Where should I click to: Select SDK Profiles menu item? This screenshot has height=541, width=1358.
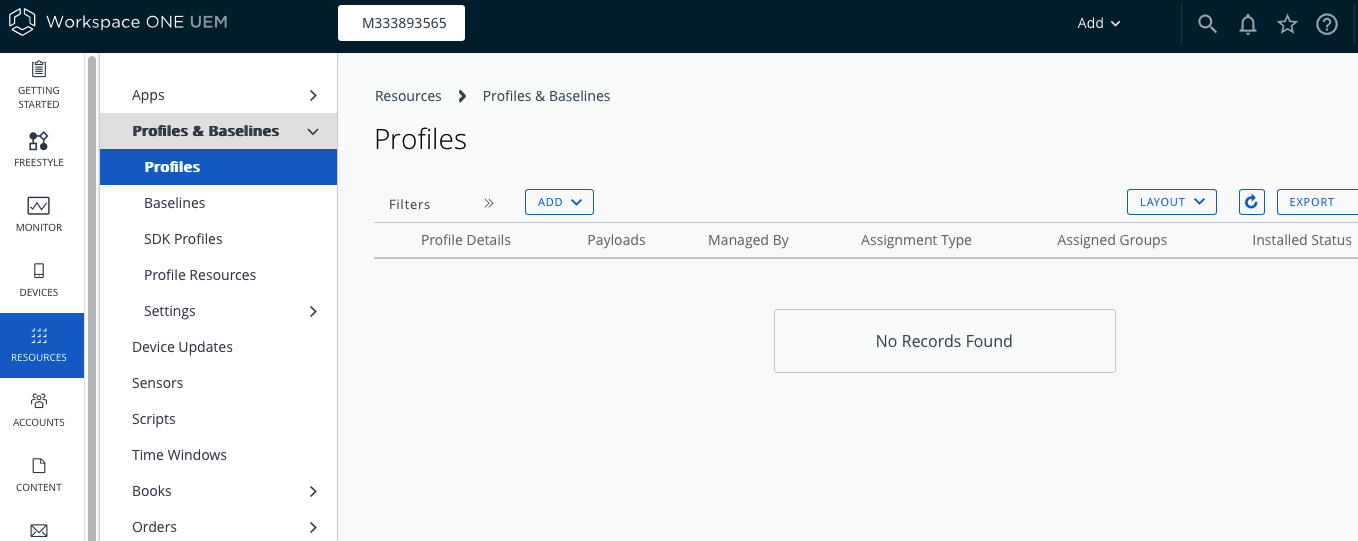[183, 239]
